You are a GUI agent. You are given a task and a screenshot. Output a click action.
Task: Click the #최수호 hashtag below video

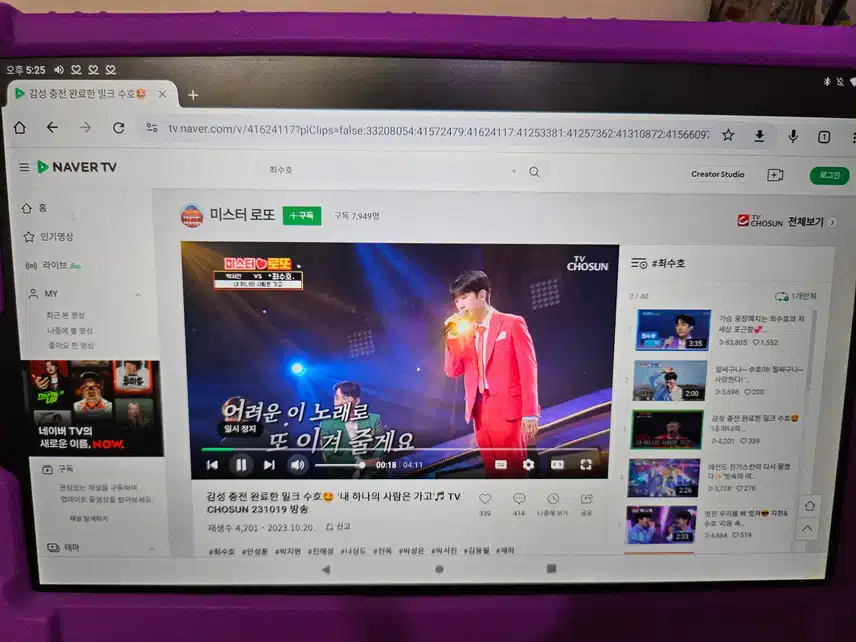tap(222, 551)
